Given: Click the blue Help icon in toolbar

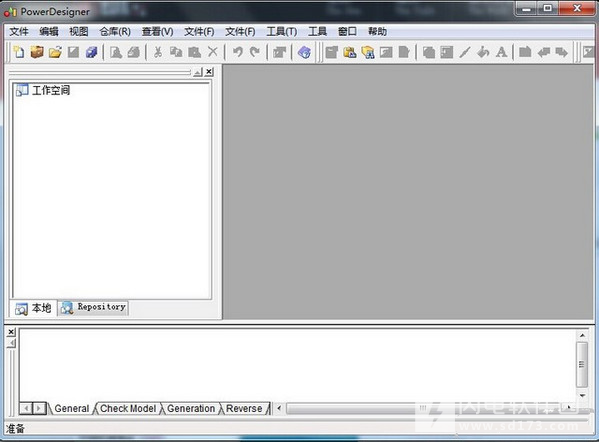Looking at the screenshot, I should (x=304, y=52).
